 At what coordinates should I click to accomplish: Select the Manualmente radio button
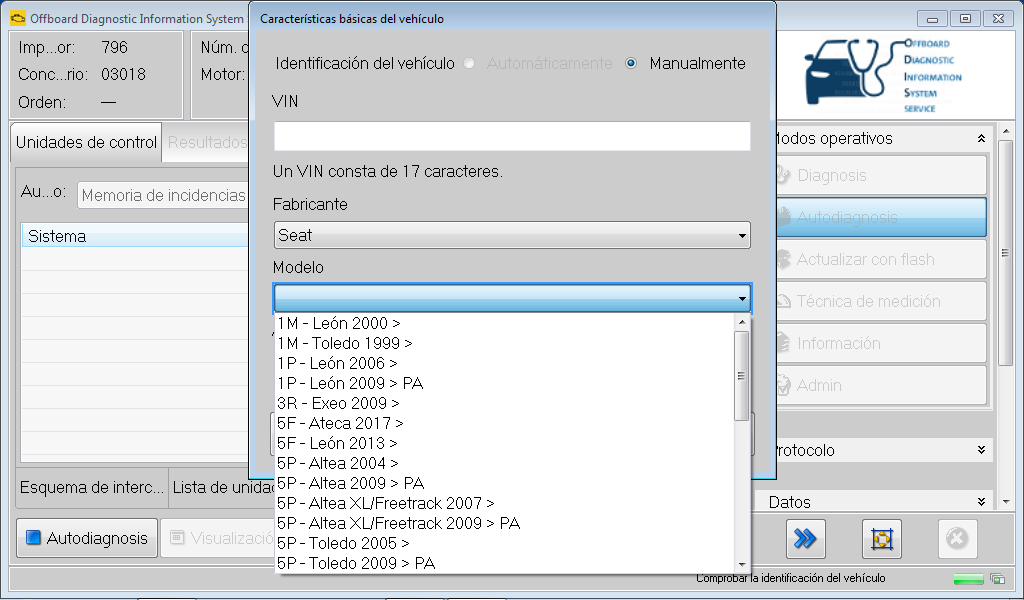click(x=631, y=63)
